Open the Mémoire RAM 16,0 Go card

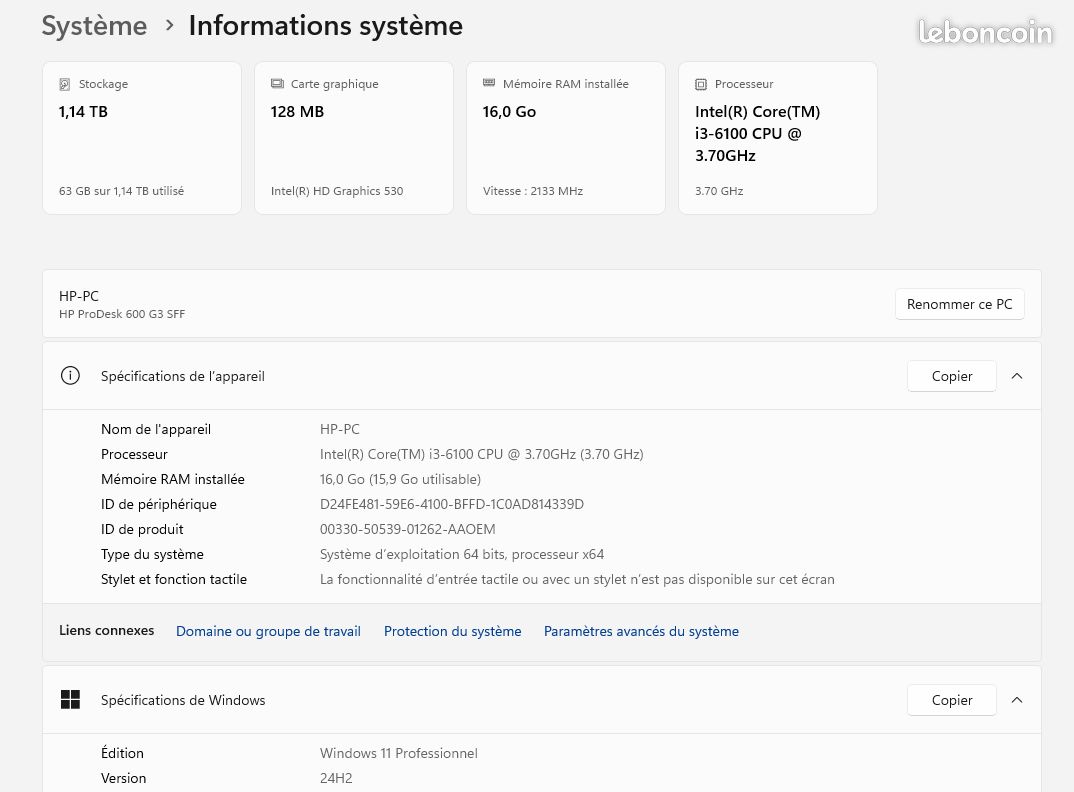pyautogui.click(x=566, y=138)
